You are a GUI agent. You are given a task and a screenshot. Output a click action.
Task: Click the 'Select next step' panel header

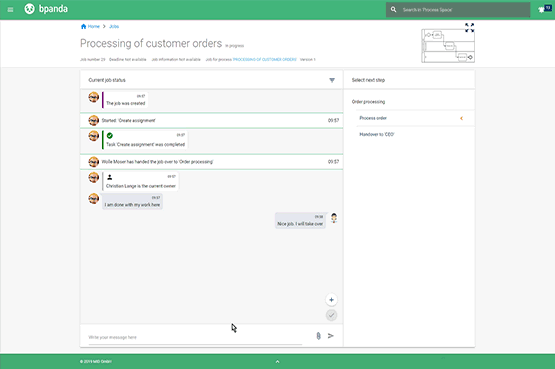[x=368, y=80]
